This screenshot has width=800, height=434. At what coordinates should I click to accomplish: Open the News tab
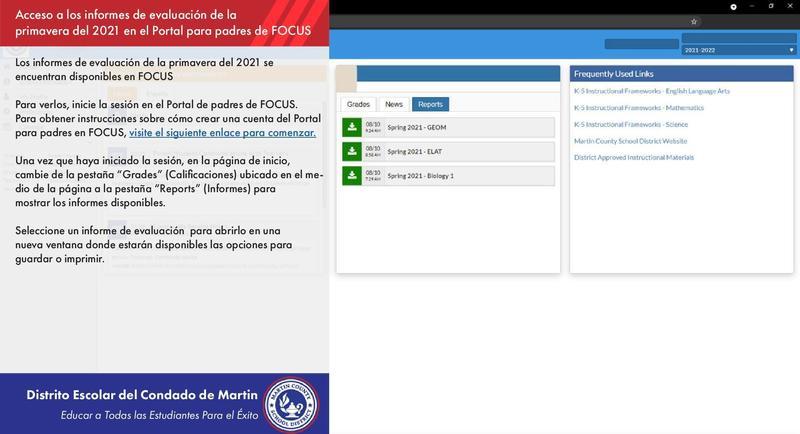point(394,104)
